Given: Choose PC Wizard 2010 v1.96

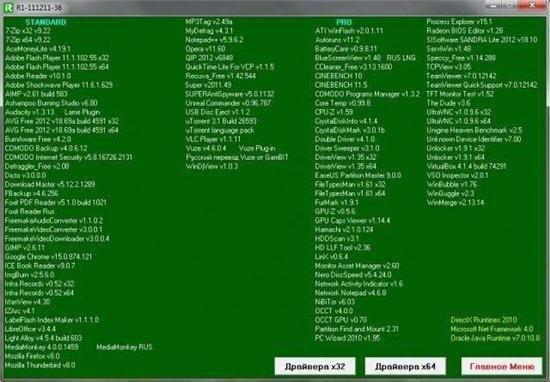Looking at the screenshot, I should point(347,338).
